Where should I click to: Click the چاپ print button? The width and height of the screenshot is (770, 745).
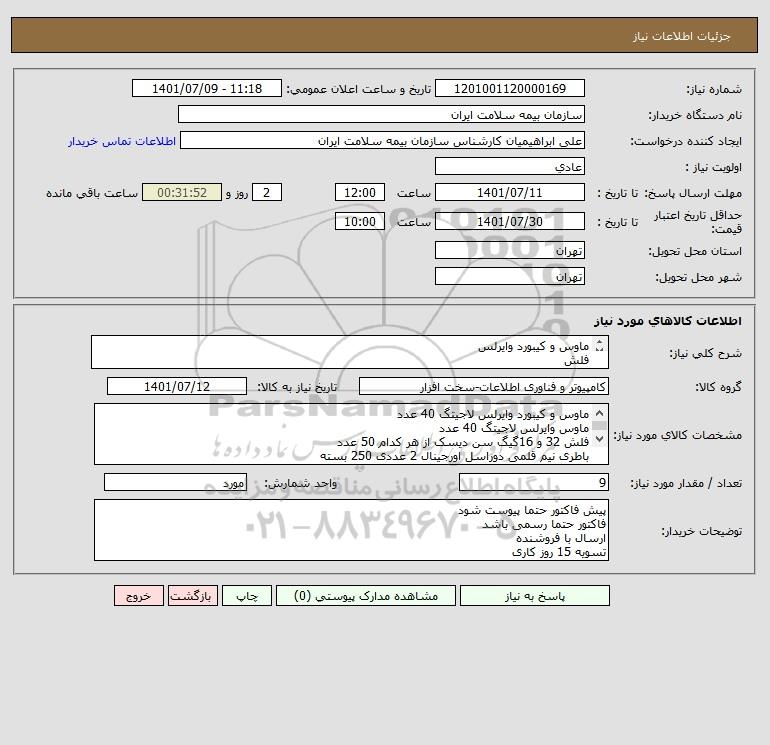coord(247,596)
